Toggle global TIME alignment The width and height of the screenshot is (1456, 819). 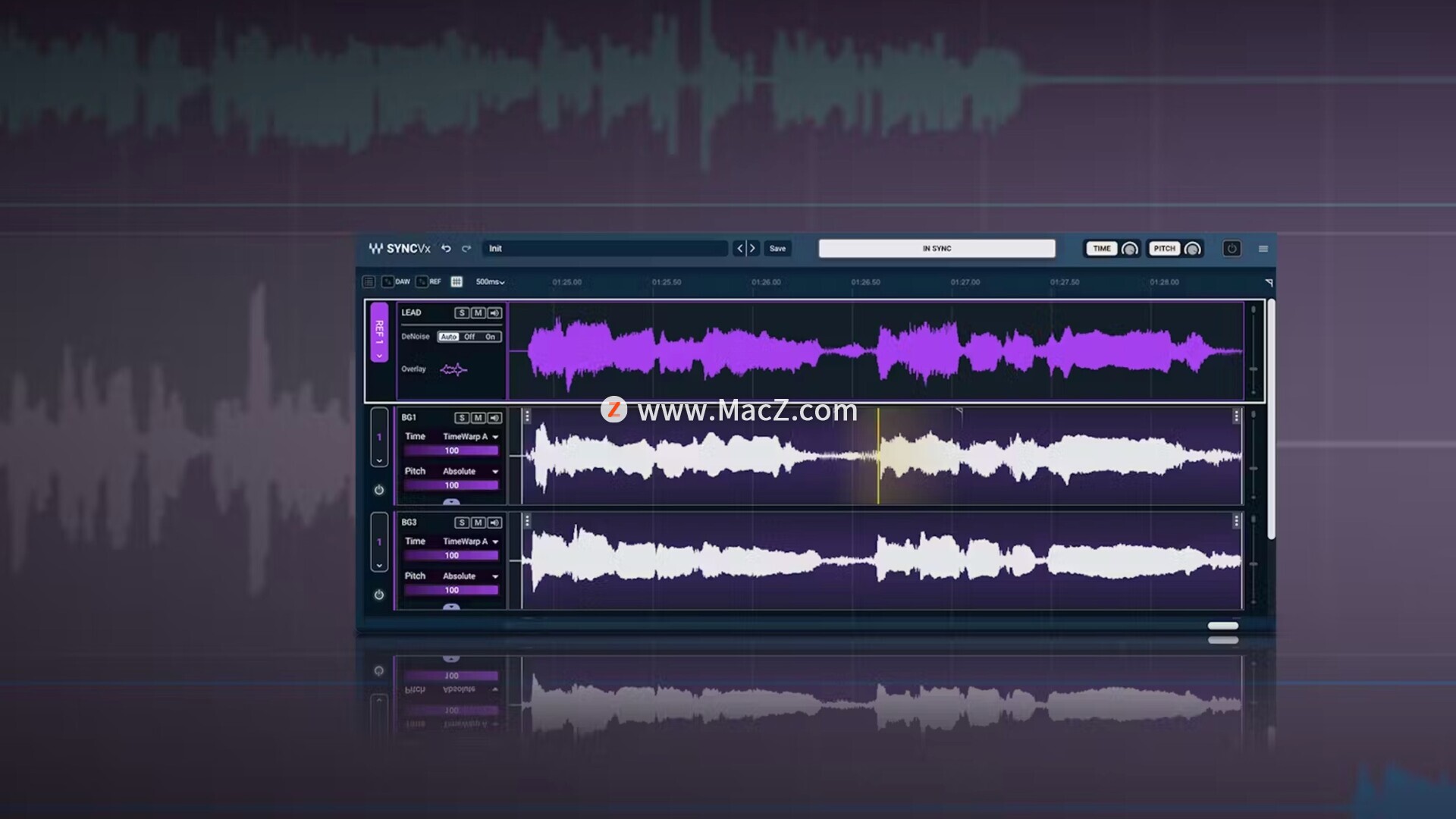(1101, 249)
